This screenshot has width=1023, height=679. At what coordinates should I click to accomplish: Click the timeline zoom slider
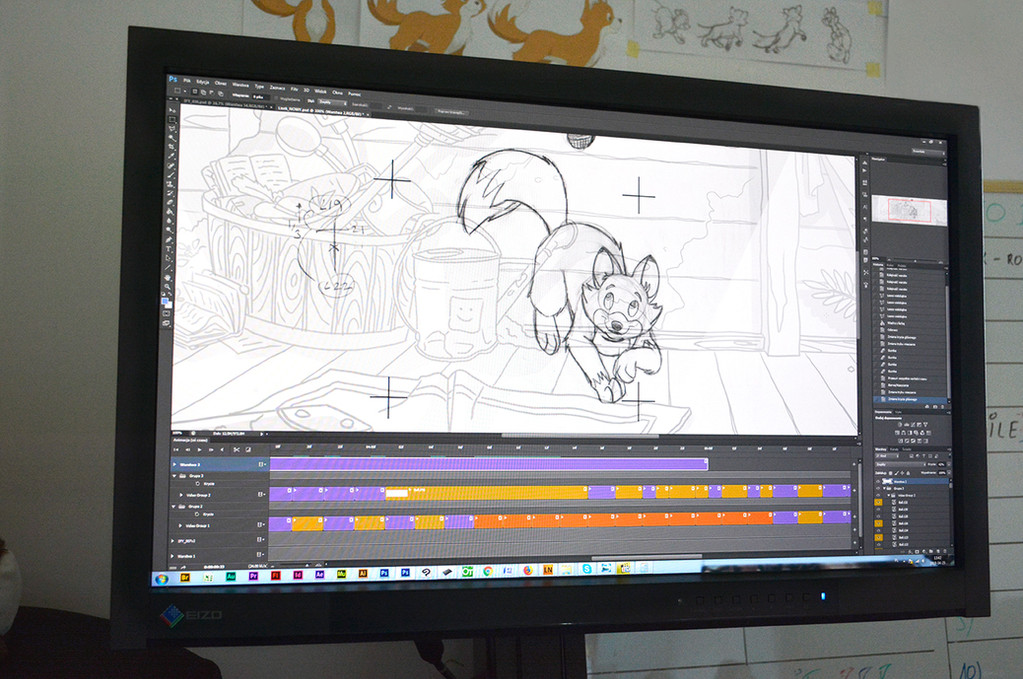coord(296,565)
